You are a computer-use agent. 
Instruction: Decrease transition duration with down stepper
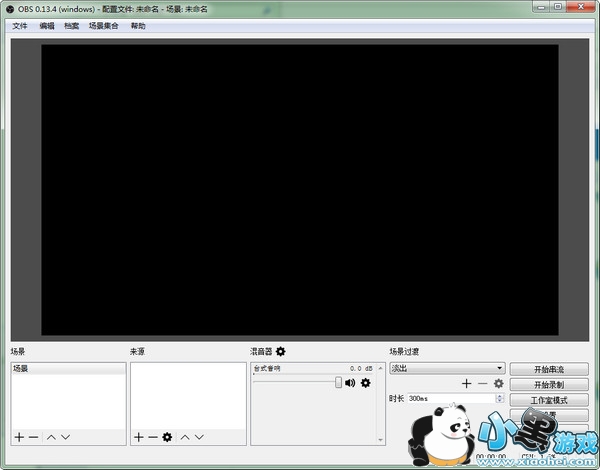coord(499,401)
